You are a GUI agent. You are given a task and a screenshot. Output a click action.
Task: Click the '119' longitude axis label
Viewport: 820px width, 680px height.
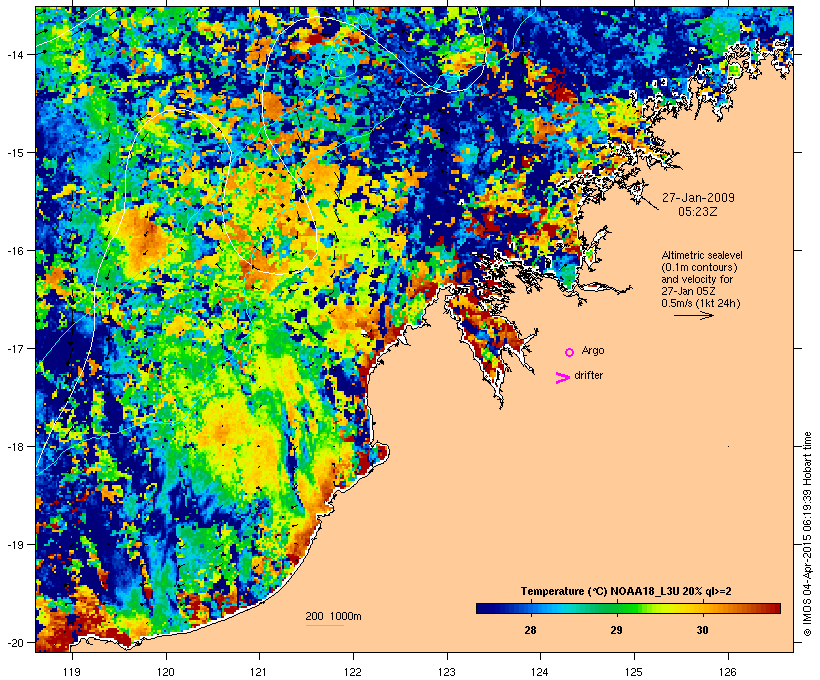pyautogui.click(x=72, y=672)
